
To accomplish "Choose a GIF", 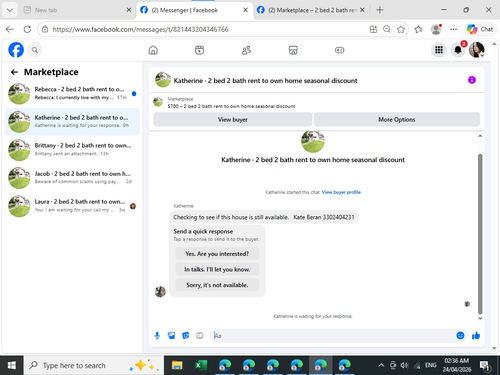I will tap(200, 335).
